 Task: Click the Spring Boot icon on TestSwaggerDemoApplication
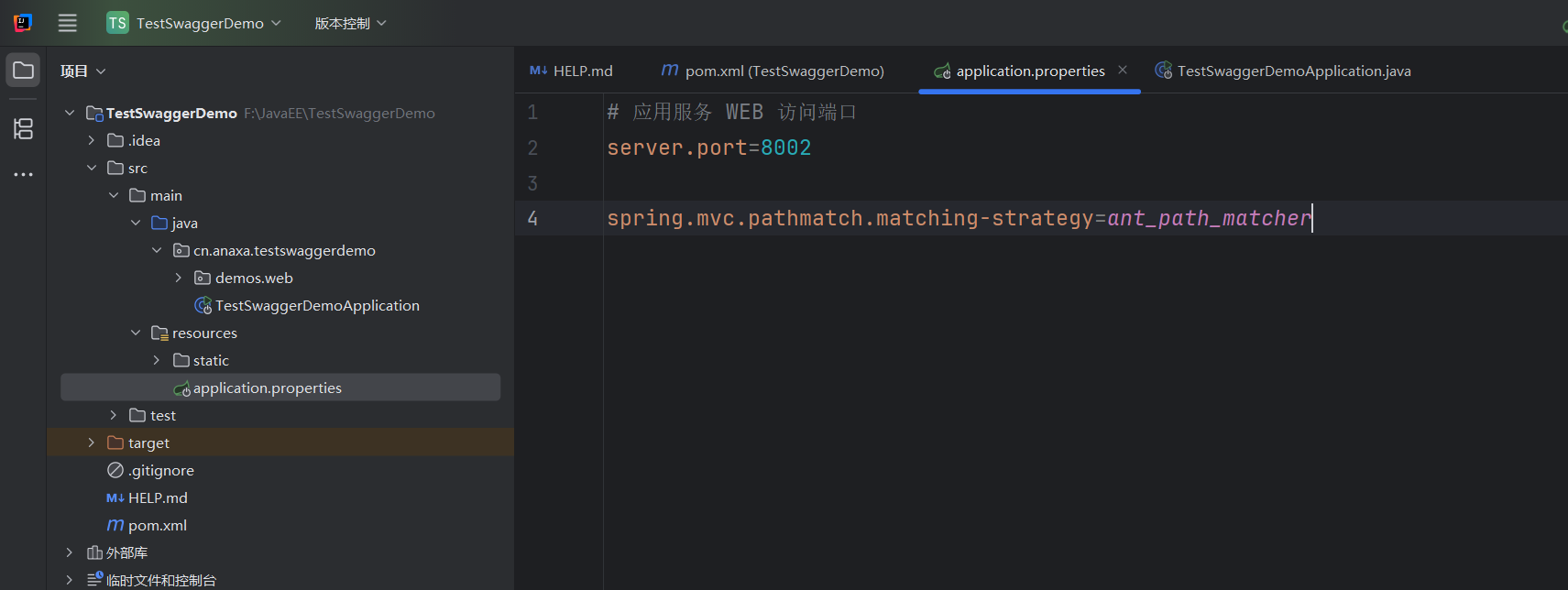[x=203, y=305]
